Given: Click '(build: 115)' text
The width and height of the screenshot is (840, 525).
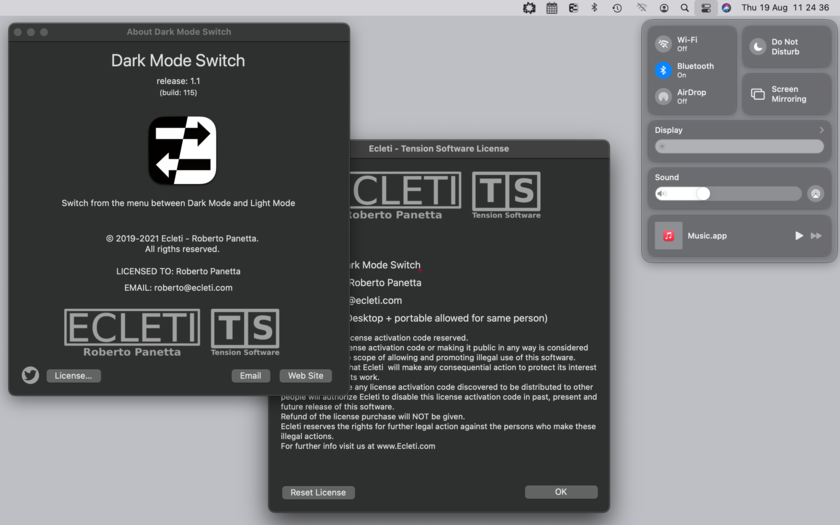Looking at the screenshot, I should pyautogui.click(x=178, y=93).
